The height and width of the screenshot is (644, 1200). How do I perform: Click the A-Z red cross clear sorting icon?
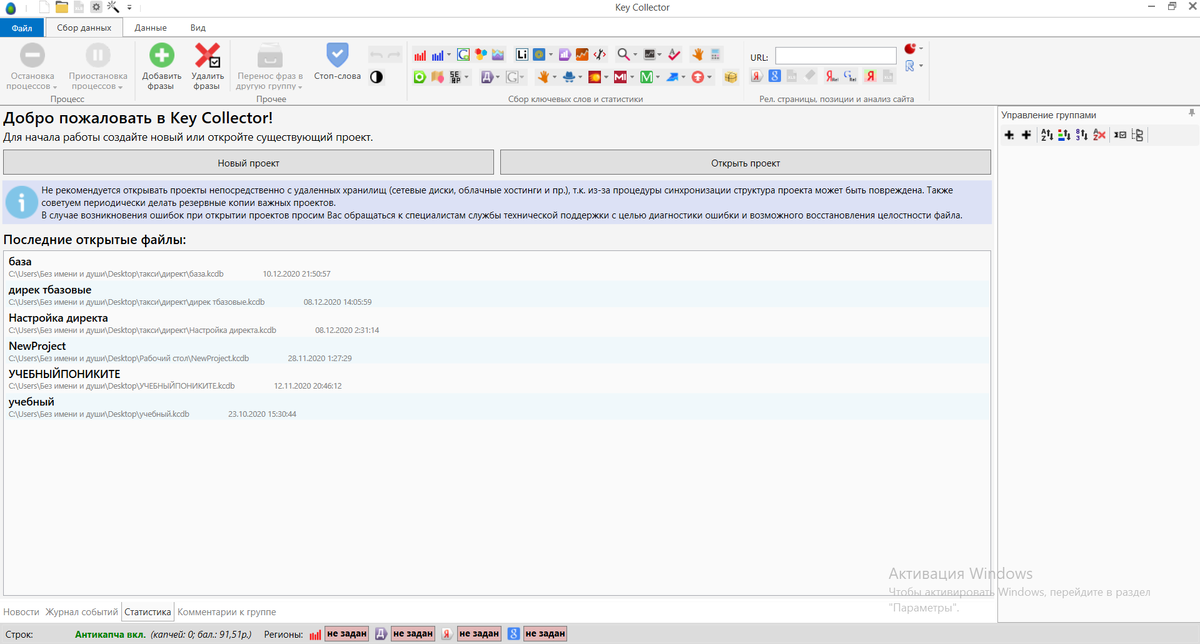click(x=1099, y=135)
